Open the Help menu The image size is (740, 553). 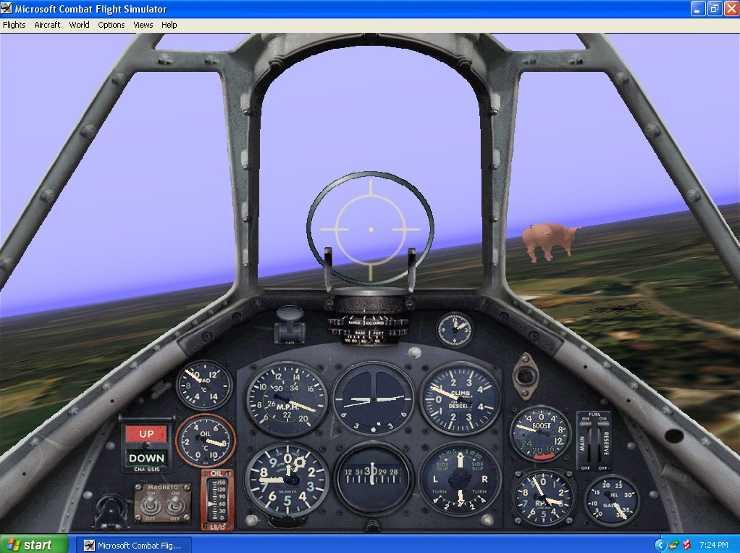pos(169,25)
